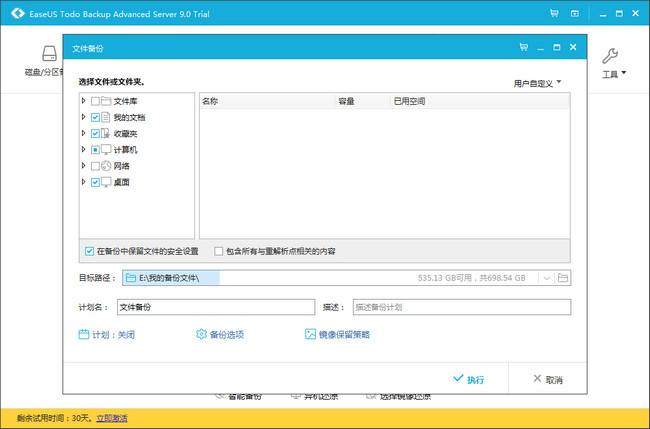Expand the 计算机 tree node

[83, 149]
